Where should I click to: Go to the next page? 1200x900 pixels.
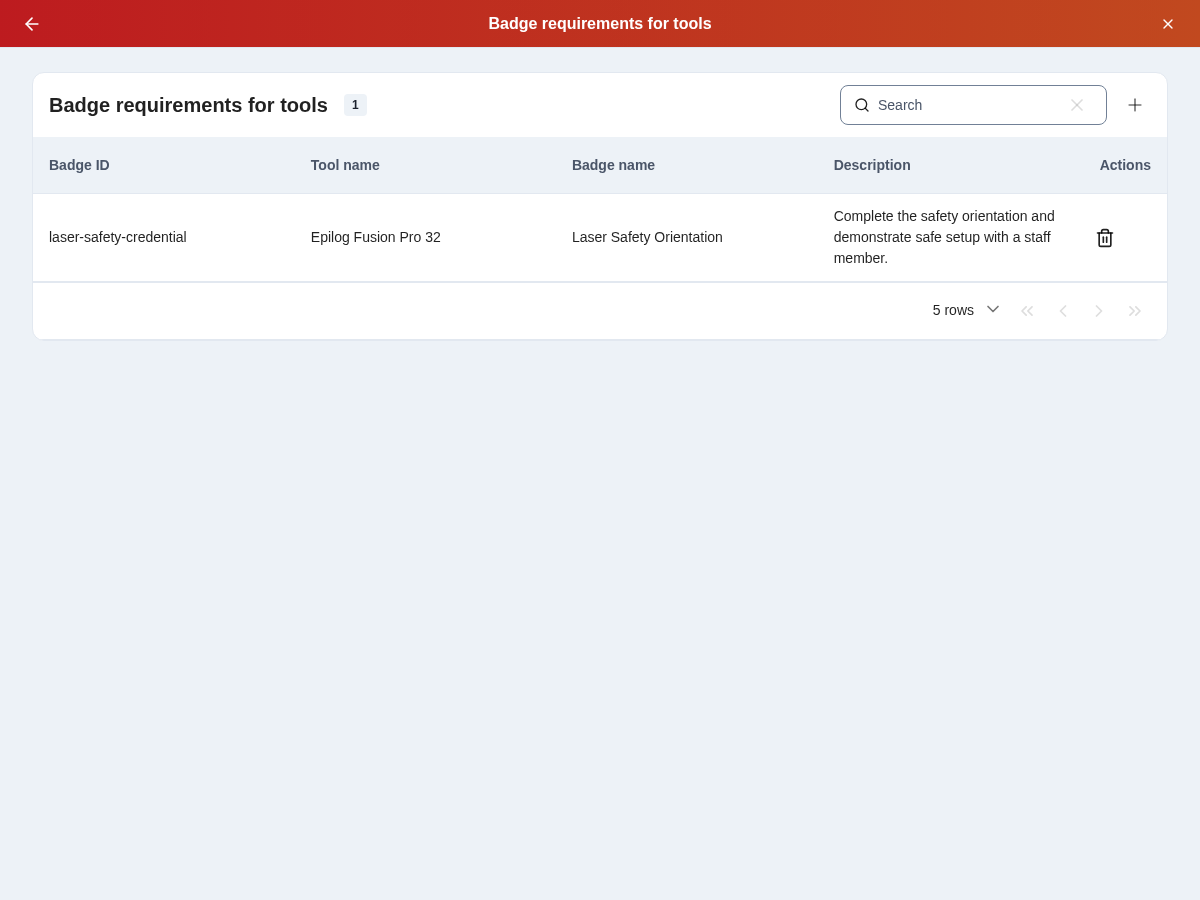[x=1099, y=311]
